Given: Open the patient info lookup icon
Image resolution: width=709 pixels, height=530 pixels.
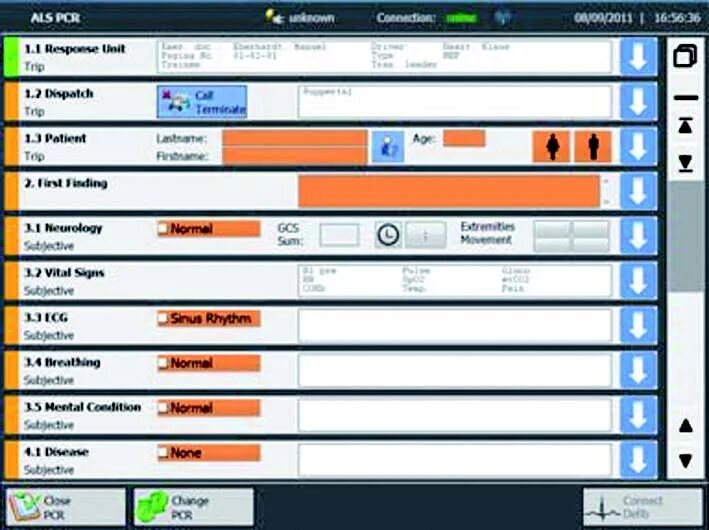Looking at the screenshot, I should click(388, 147).
